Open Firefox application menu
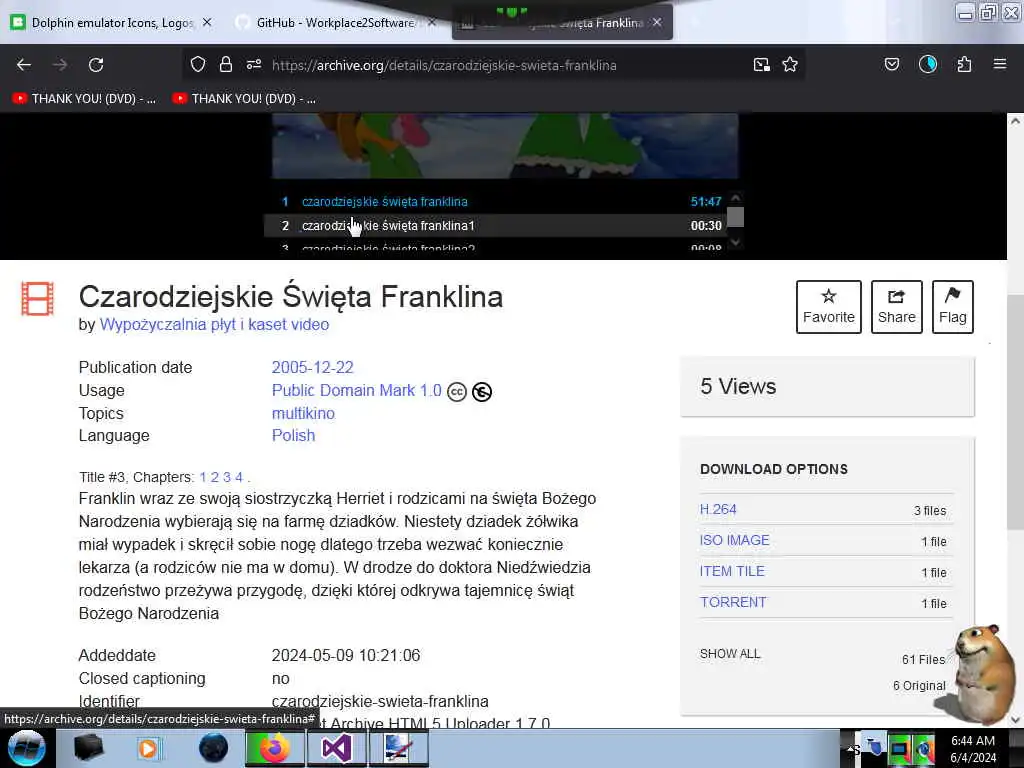 click(x=1000, y=64)
